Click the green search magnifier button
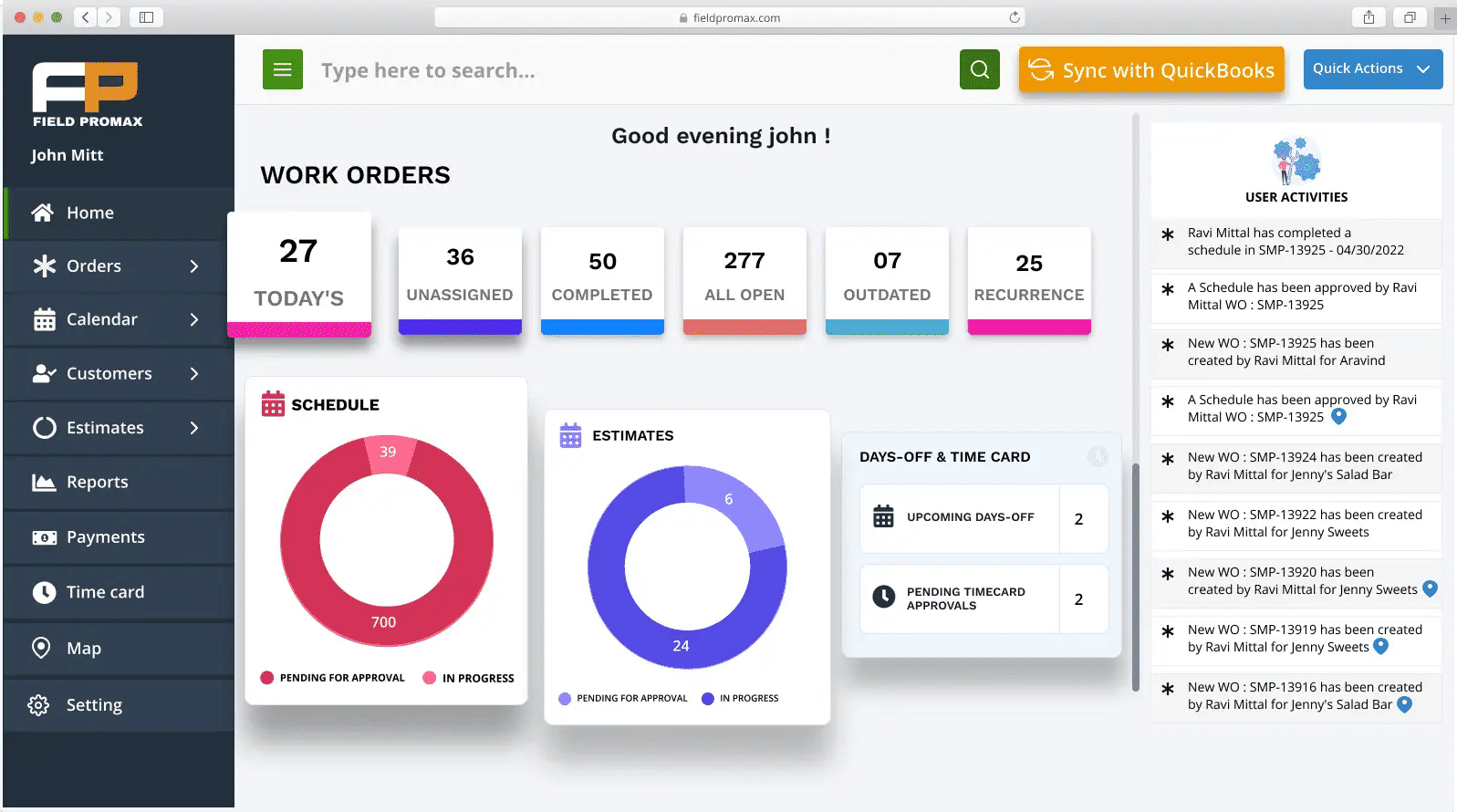This screenshot has width=1457, height=812. tap(980, 69)
